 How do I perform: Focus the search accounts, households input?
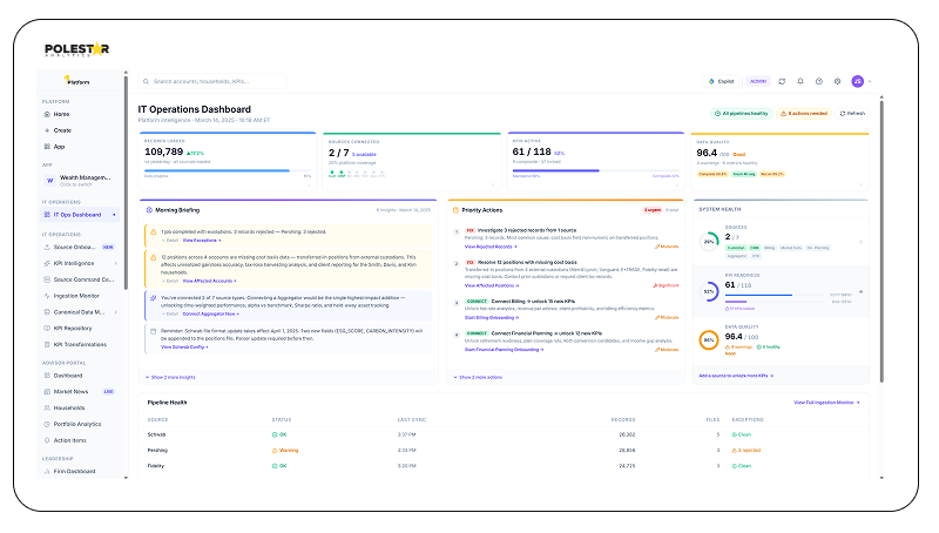tap(212, 81)
